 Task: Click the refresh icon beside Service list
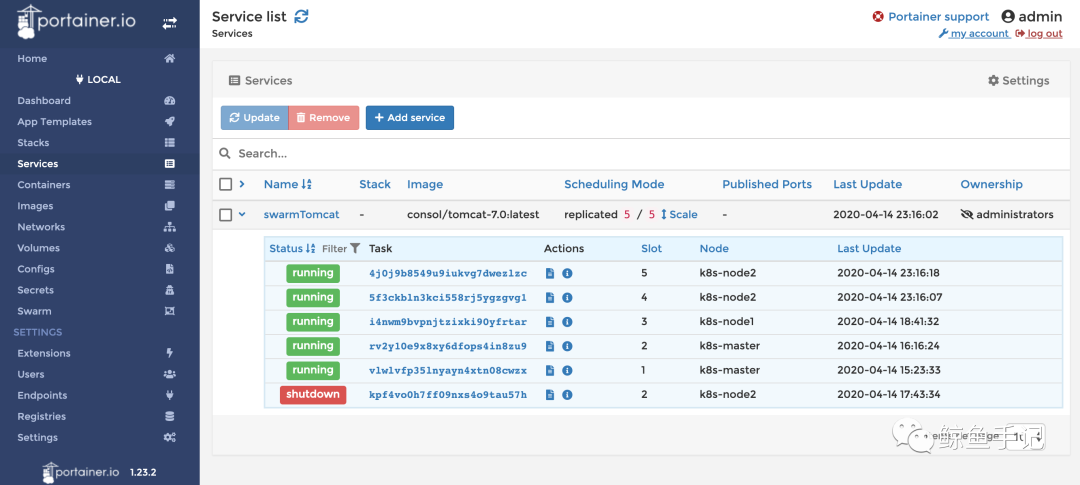[x=302, y=16]
